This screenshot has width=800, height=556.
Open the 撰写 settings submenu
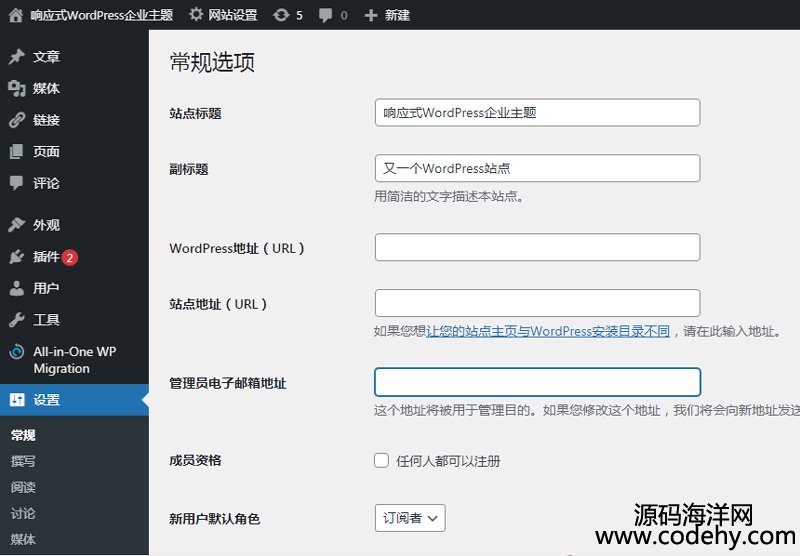click(x=23, y=461)
